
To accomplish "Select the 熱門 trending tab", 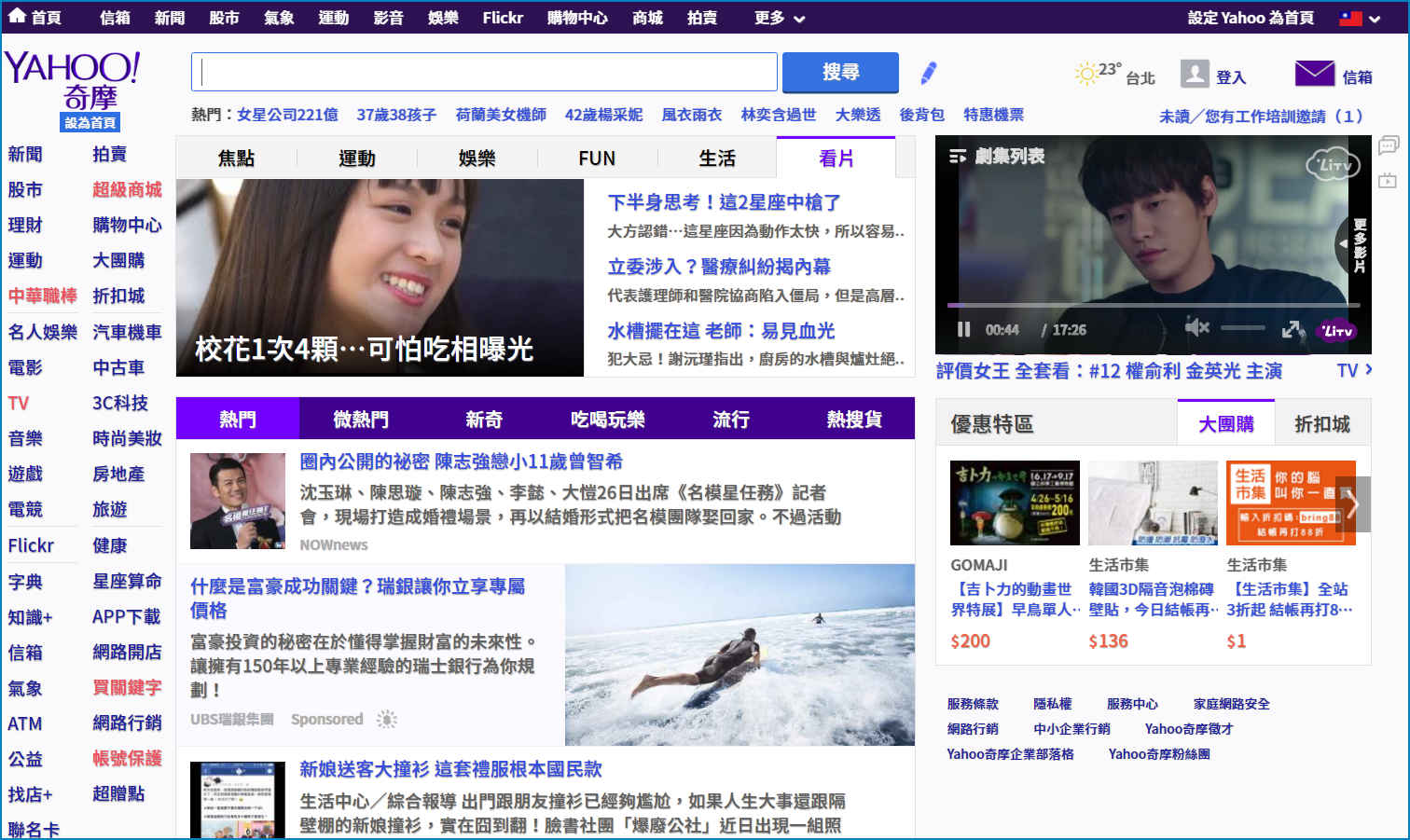I will [238, 419].
